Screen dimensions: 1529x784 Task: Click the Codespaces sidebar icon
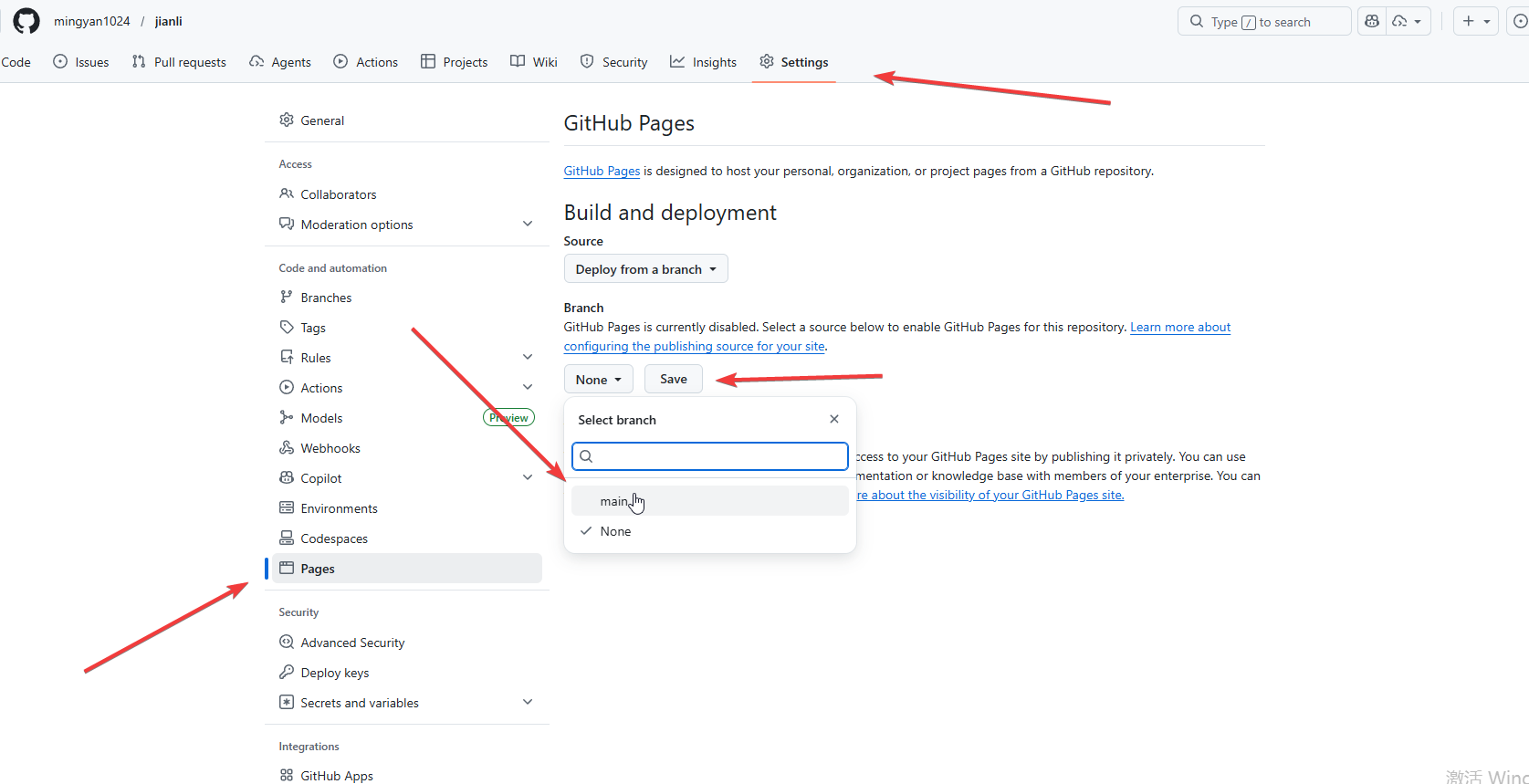pos(287,538)
